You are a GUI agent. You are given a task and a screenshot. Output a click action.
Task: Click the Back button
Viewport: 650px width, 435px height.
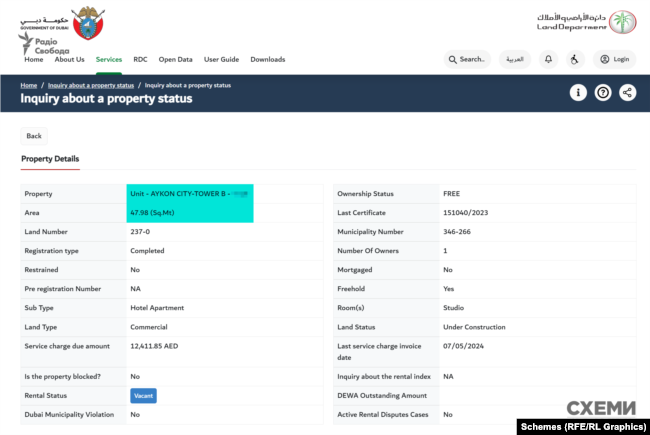coord(34,136)
